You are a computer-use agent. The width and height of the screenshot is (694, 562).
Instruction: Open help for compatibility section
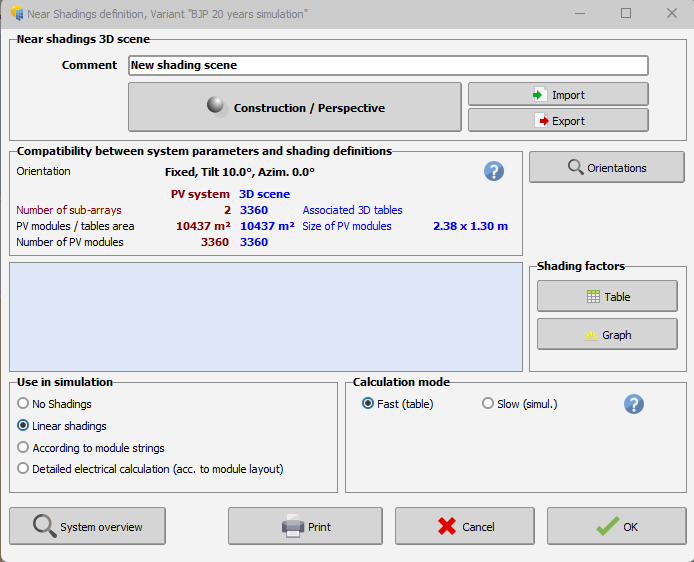[494, 171]
